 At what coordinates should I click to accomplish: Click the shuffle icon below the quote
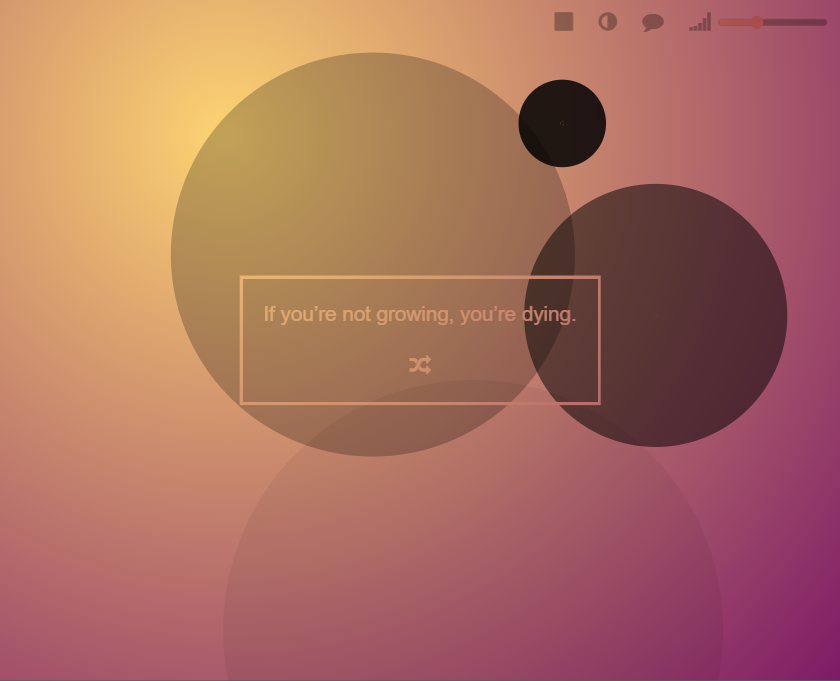point(420,365)
